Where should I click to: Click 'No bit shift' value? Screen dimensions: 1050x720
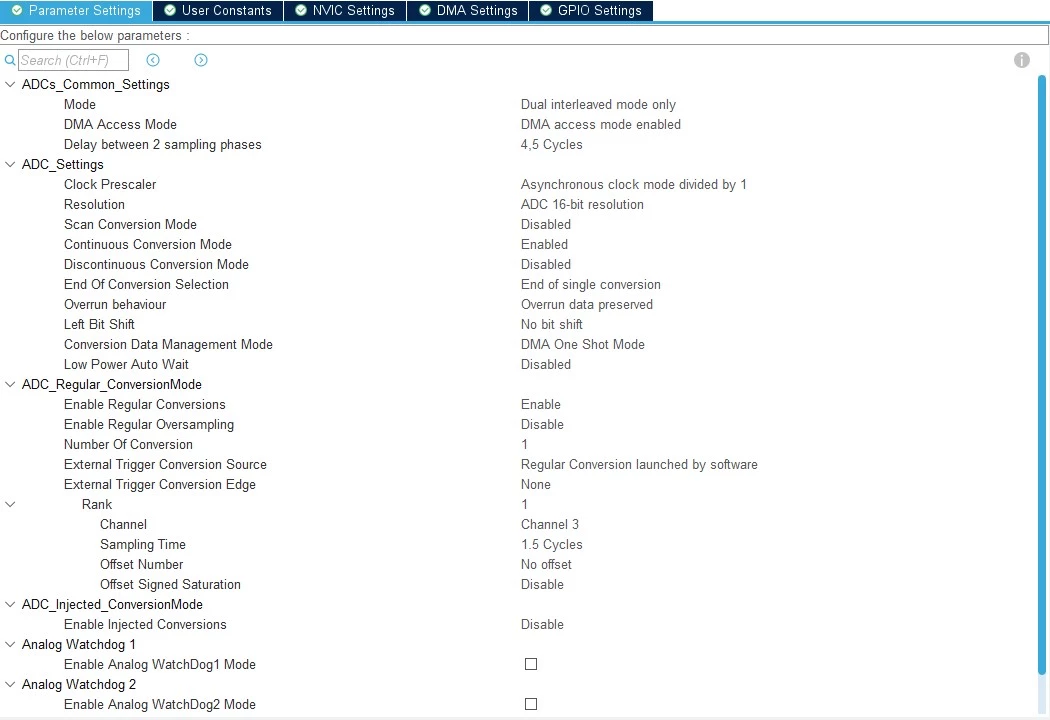click(x=551, y=325)
